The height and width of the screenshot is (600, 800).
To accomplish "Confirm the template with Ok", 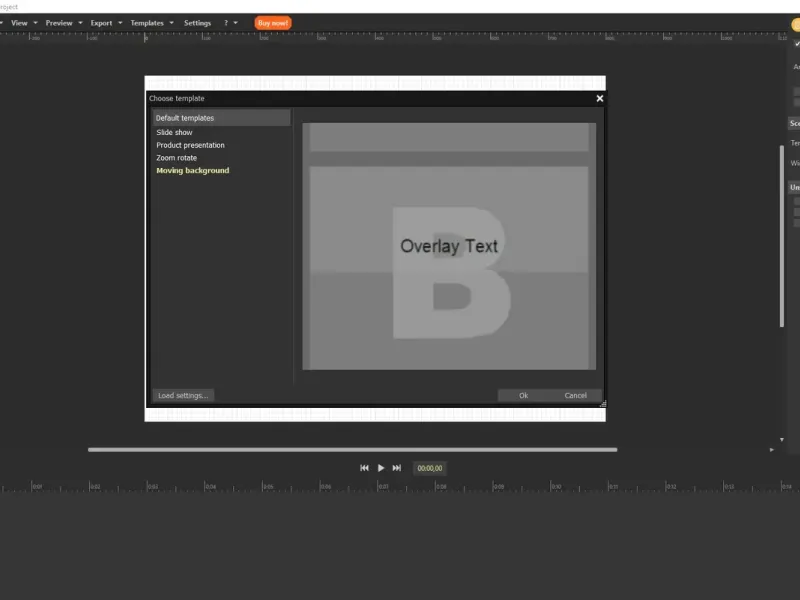I will click(x=523, y=395).
